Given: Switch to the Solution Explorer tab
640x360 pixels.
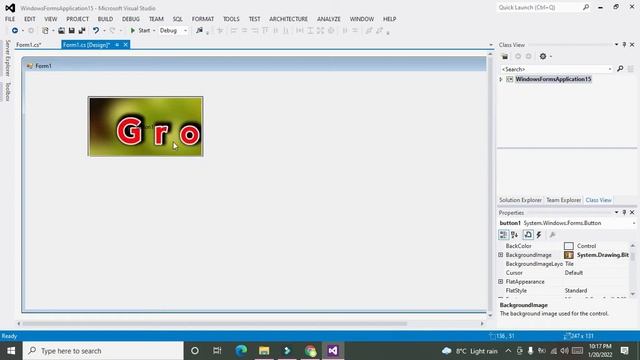Looking at the screenshot, I should 520,200.
